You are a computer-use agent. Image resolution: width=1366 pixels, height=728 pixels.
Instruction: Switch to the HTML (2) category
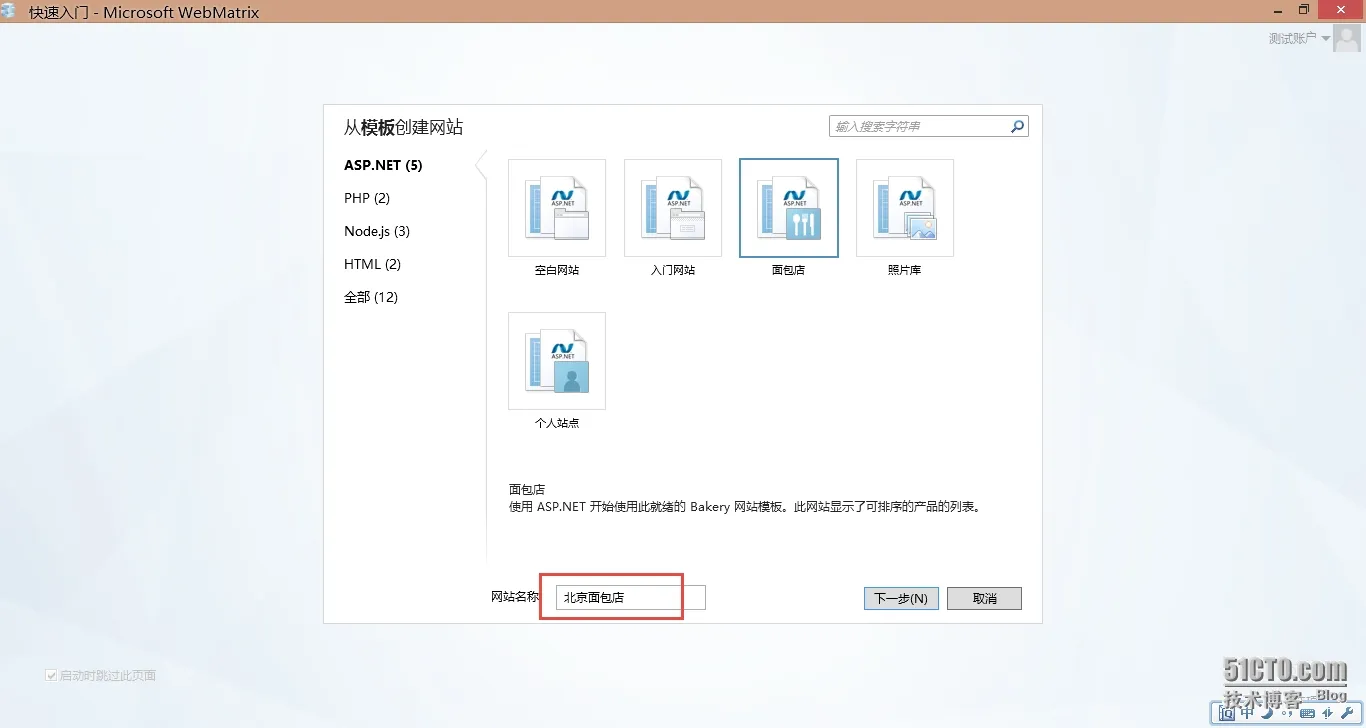pos(372,264)
